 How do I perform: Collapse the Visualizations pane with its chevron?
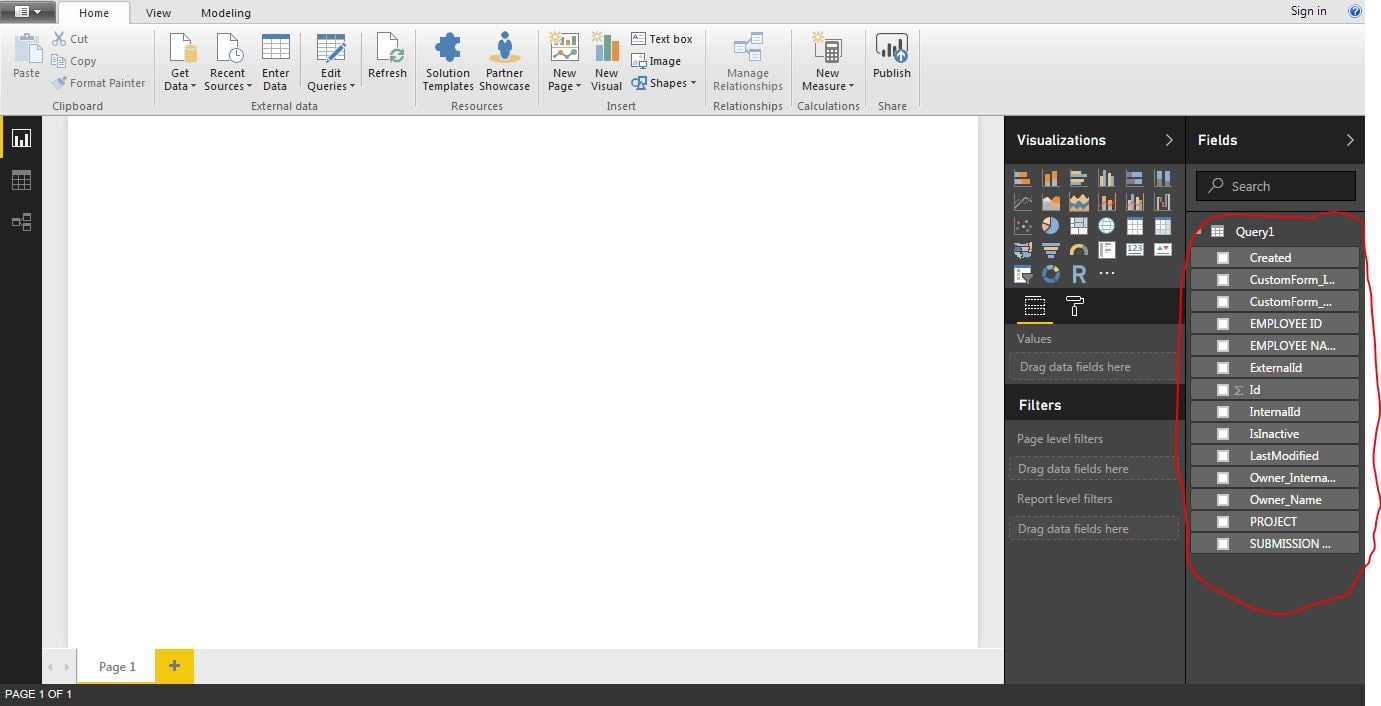click(x=1168, y=140)
